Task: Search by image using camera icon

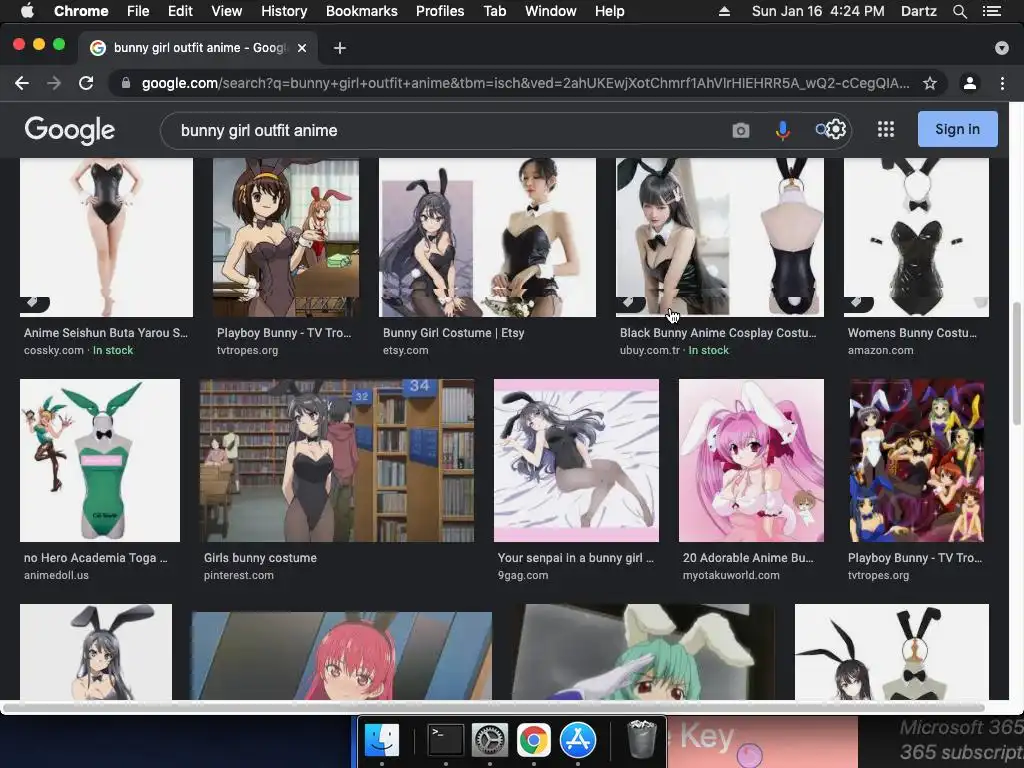Action: pos(741,130)
